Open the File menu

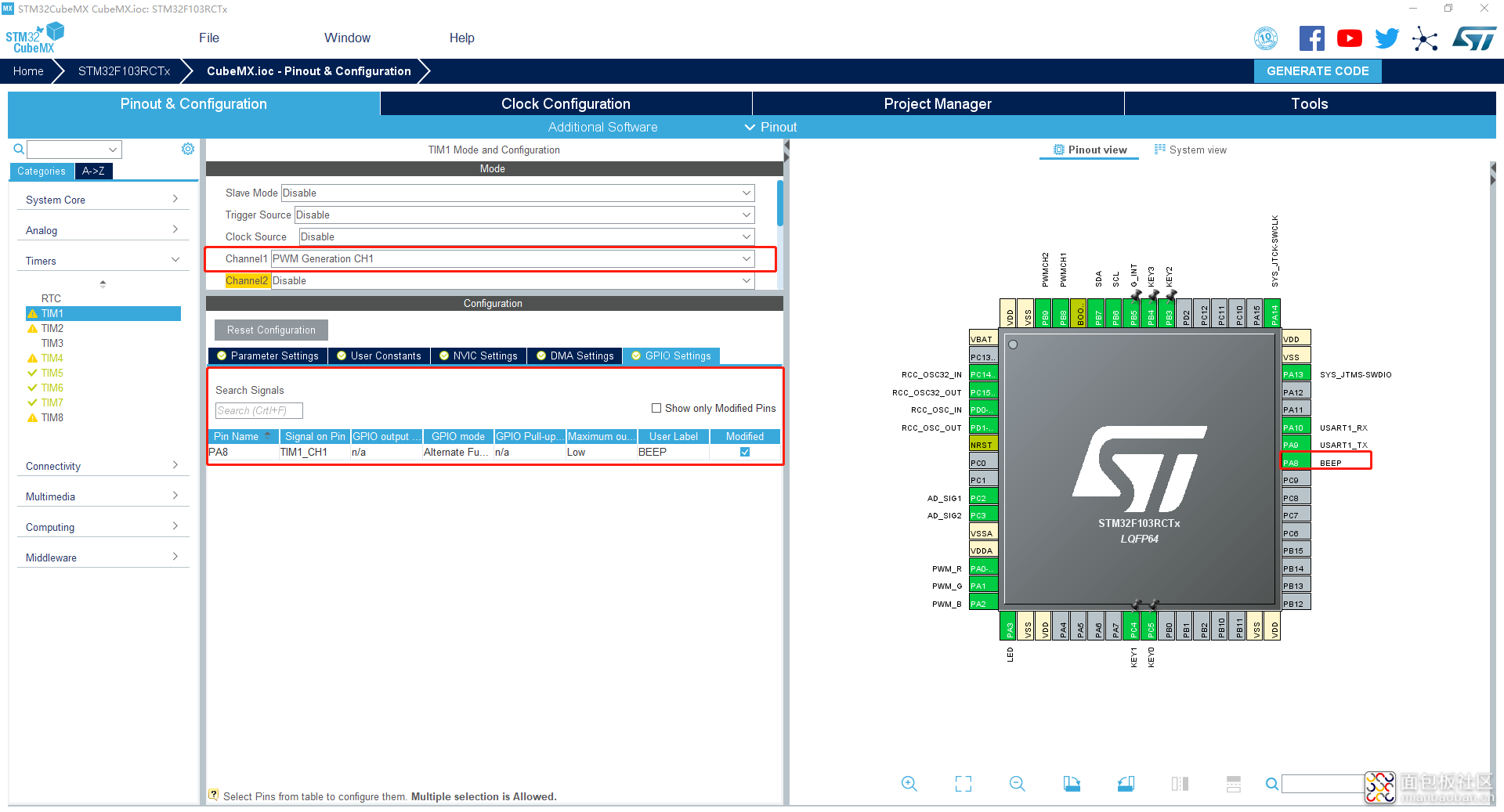coord(209,38)
